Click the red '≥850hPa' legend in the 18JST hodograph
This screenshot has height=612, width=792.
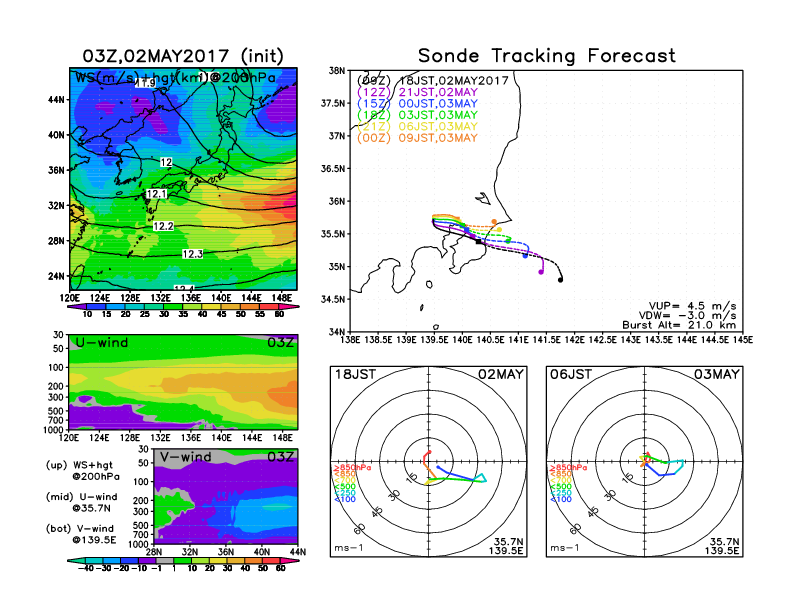coord(352,468)
